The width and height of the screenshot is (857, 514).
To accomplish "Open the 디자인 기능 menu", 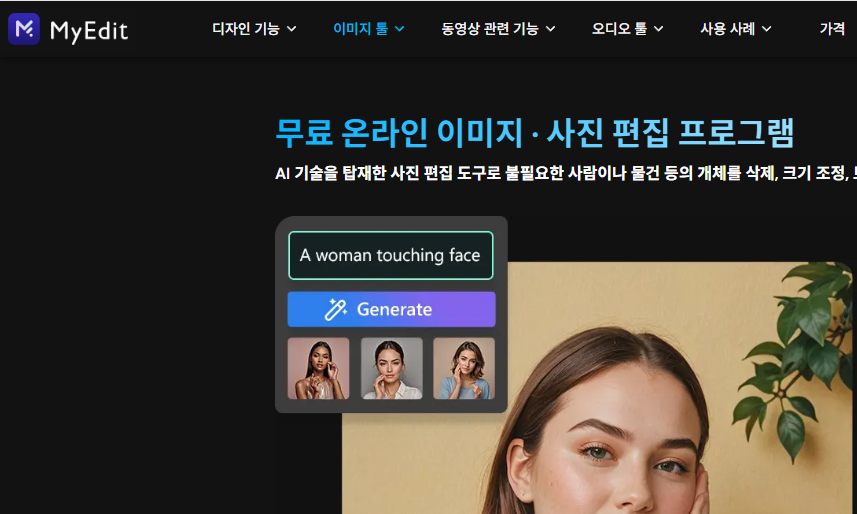I will [x=246, y=28].
